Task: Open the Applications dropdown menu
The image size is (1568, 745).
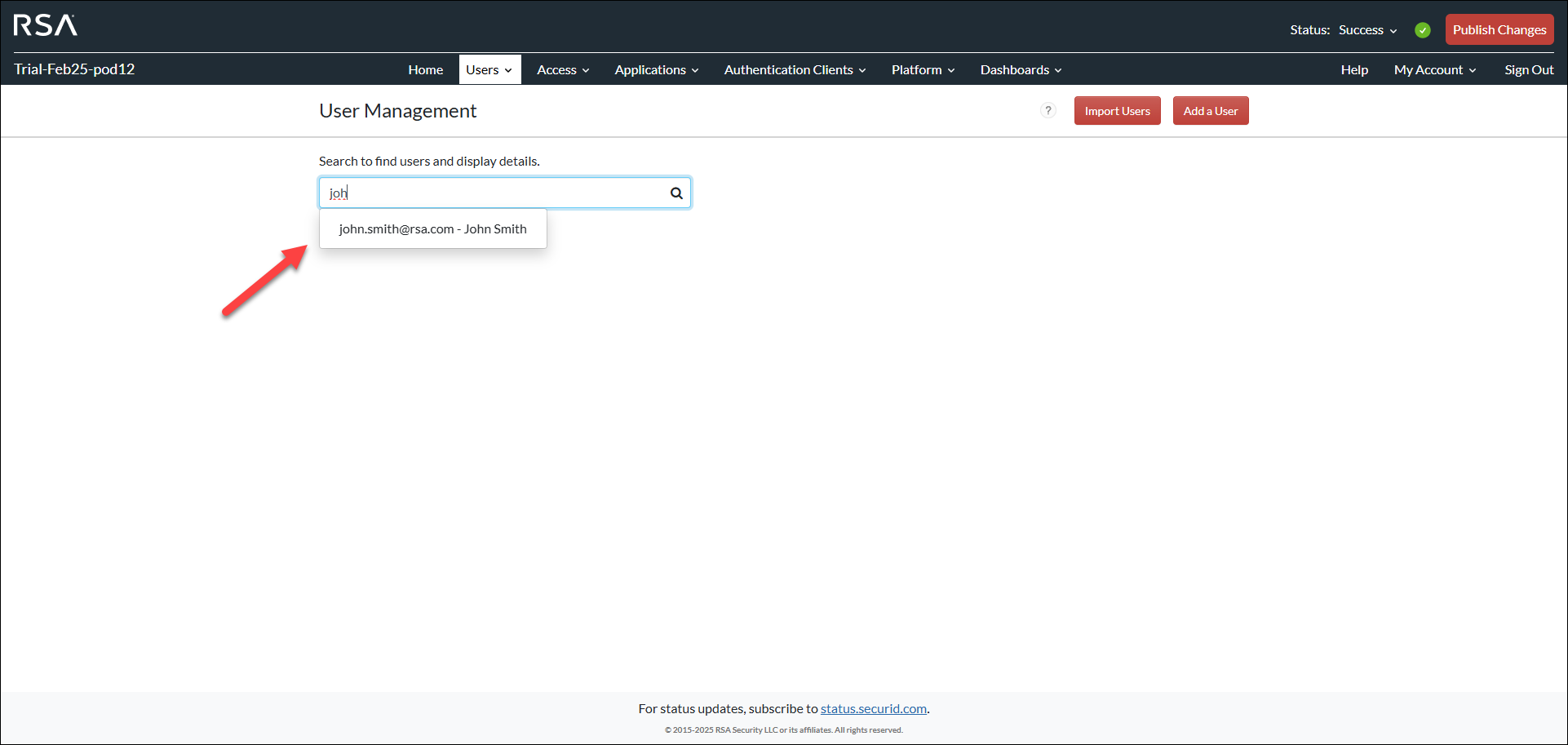Action: [656, 70]
